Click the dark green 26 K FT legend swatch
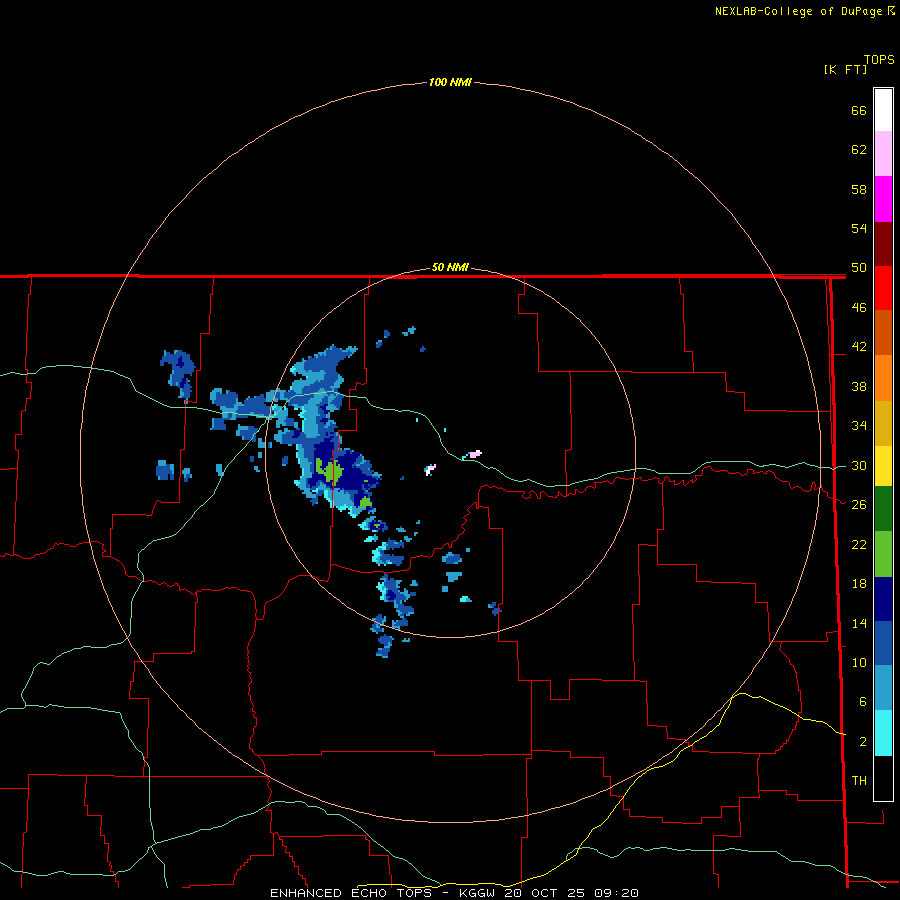The image size is (900, 900). pyautogui.click(x=883, y=509)
